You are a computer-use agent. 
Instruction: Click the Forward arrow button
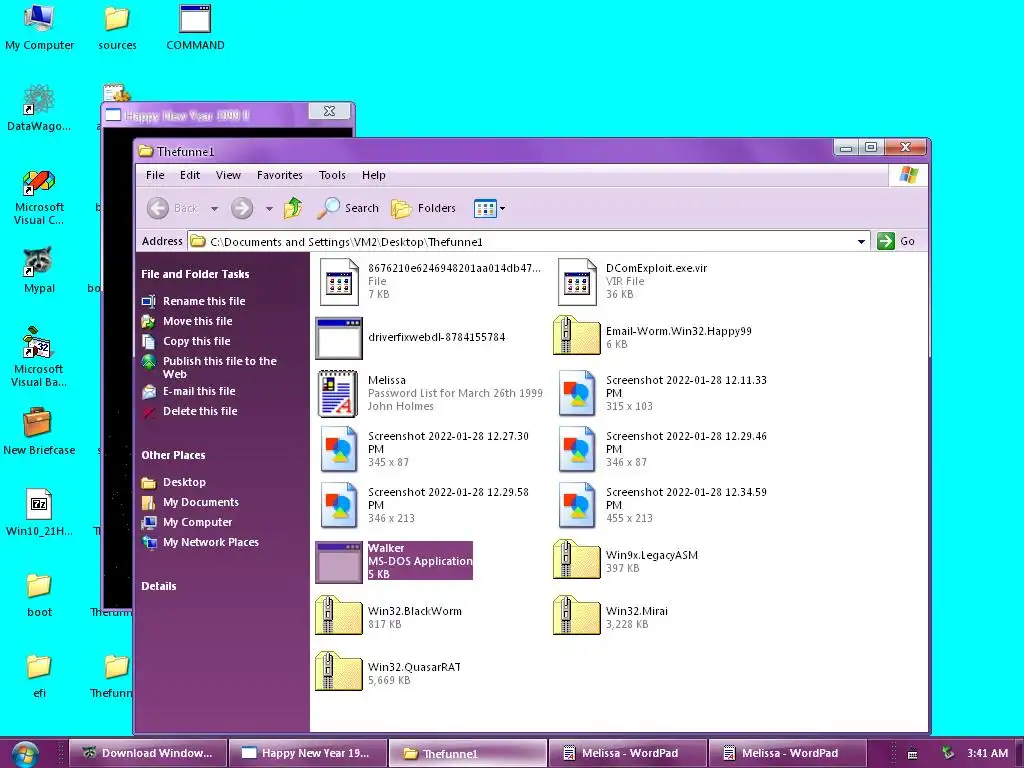(242, 208)
